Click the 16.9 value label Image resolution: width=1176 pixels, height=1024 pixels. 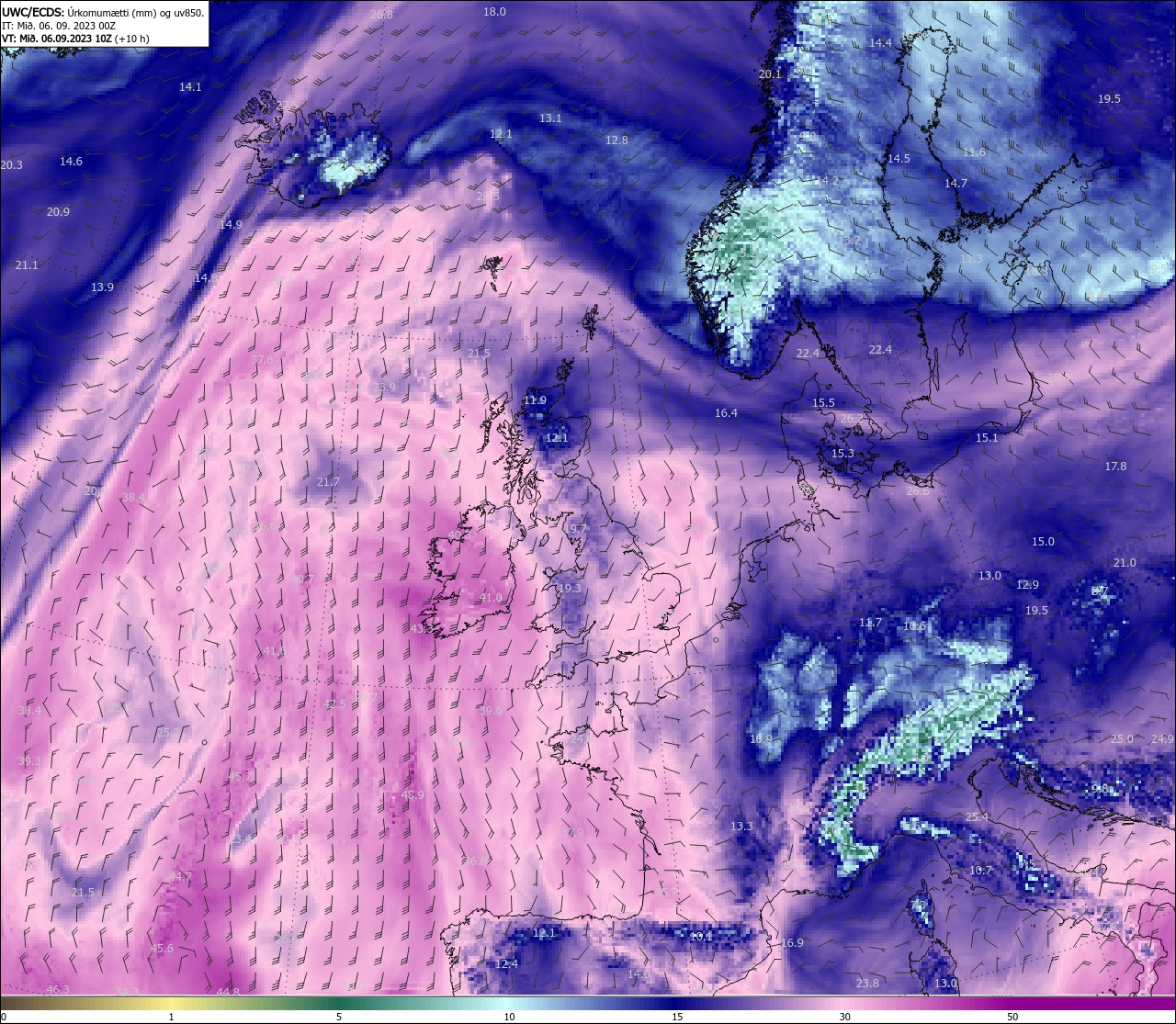[x=793, y=943]
